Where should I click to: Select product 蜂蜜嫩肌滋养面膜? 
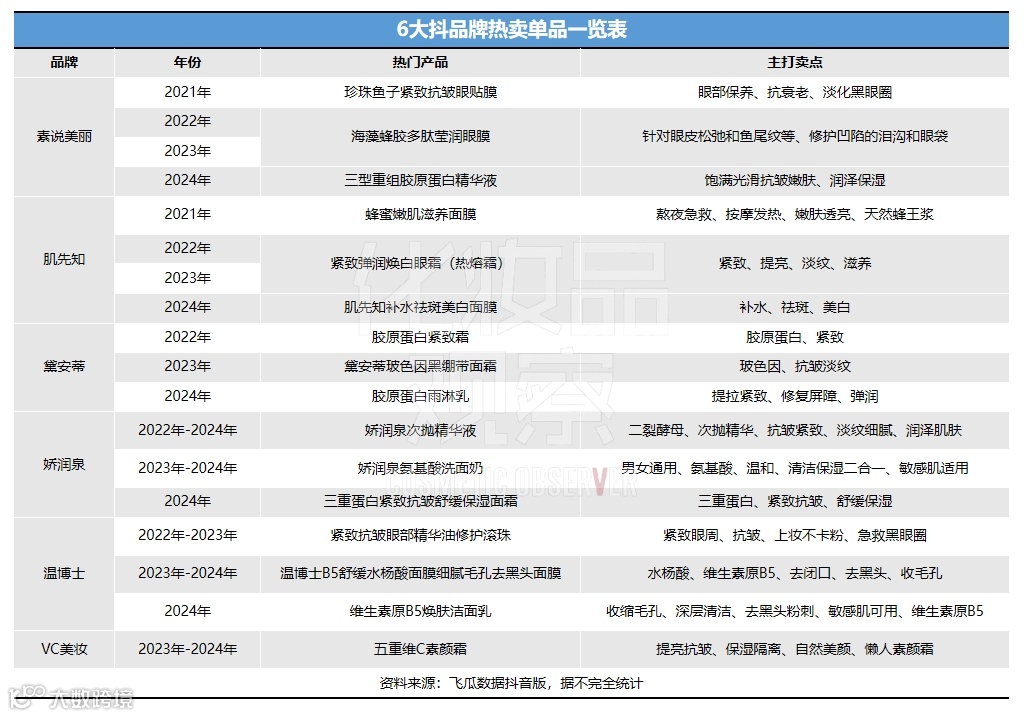[421, 214]
